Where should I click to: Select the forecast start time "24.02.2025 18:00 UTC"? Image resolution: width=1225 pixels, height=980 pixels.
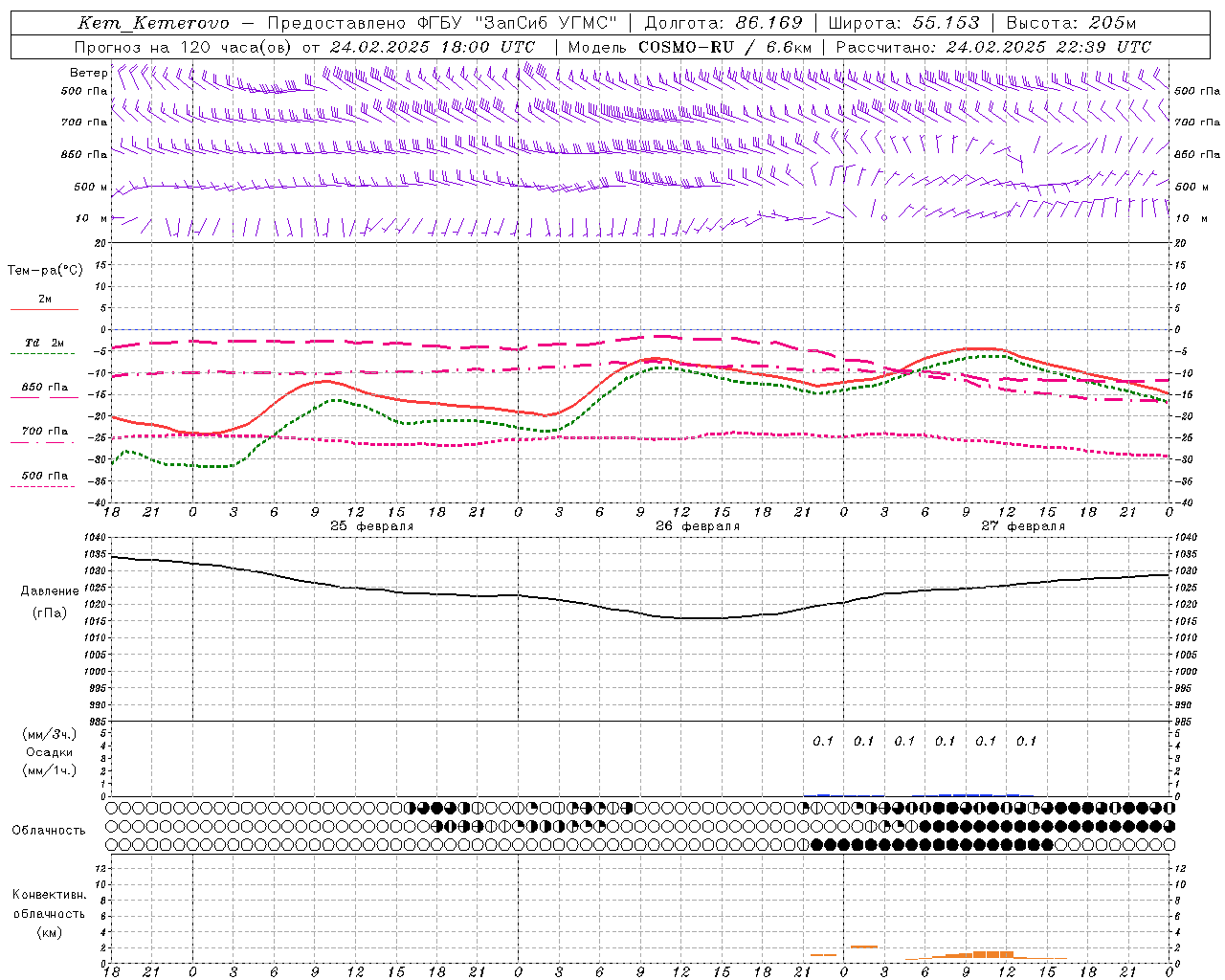pyautogui.click(x=434, y=47)
